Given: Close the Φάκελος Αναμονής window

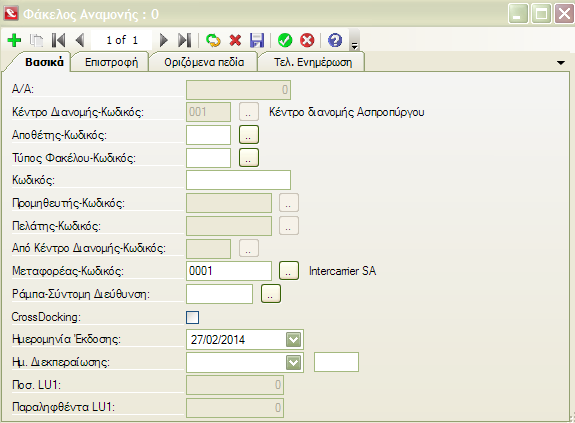Looking at the screenshot, I should click(564, 14).
